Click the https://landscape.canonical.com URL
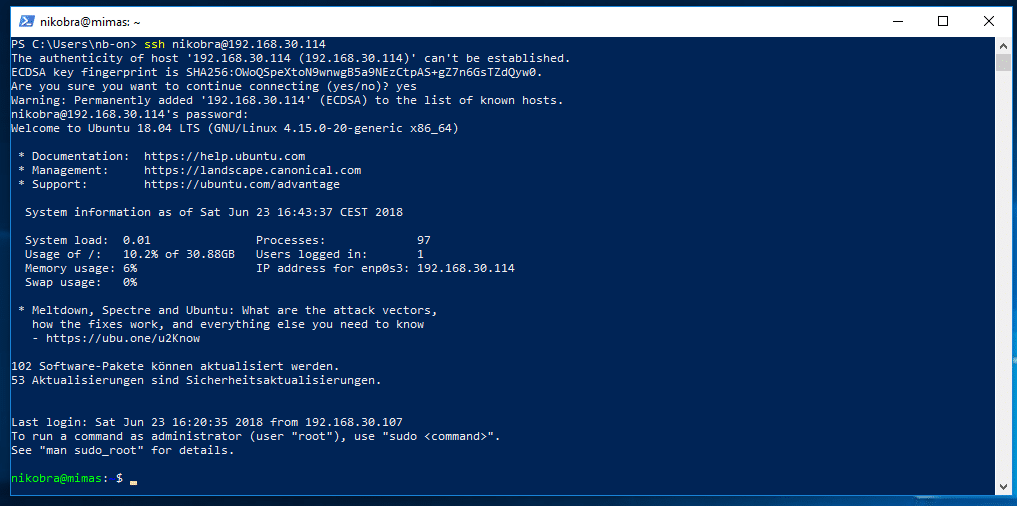The height and width of the screenshot is (506, 1017). pos(252,171)
